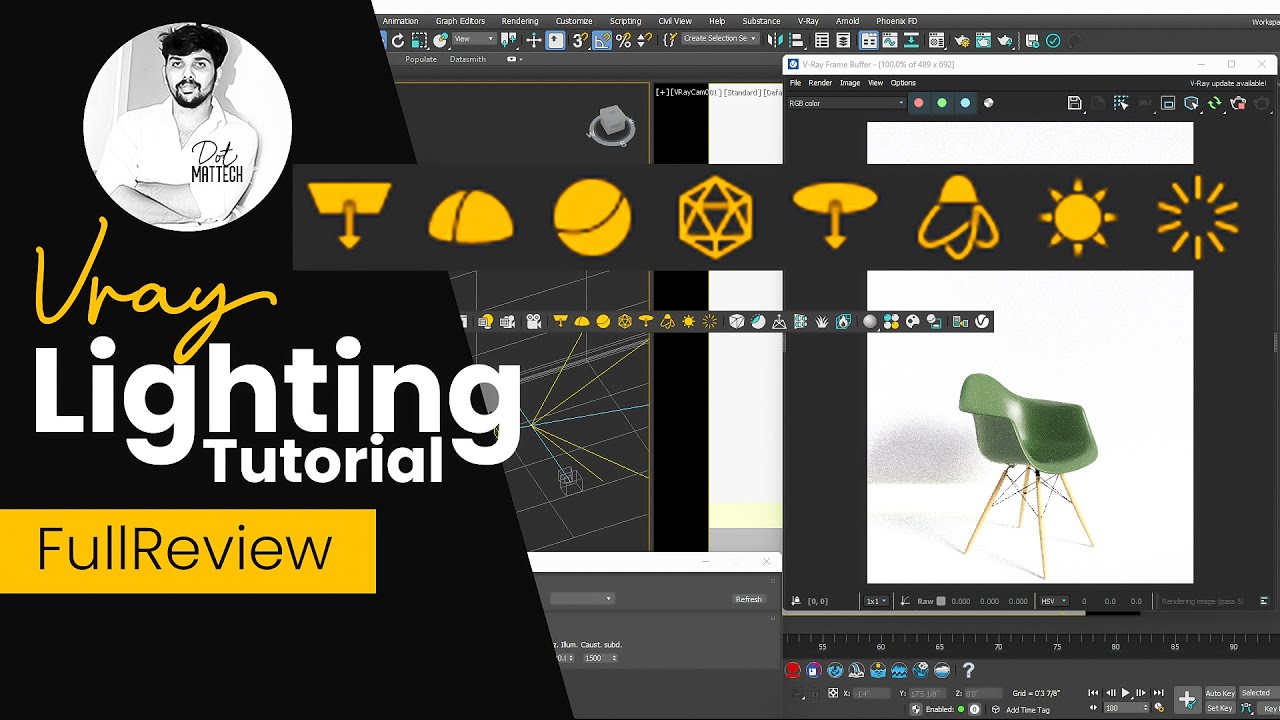Save the image in V-Ray Frame Buffer
This screenshot has width=1280, height=720.
[x=1074, y=103]
